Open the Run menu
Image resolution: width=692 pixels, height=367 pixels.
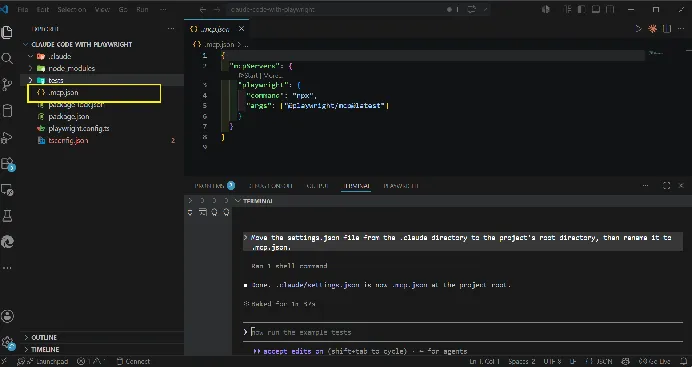(x=142, y=9)
